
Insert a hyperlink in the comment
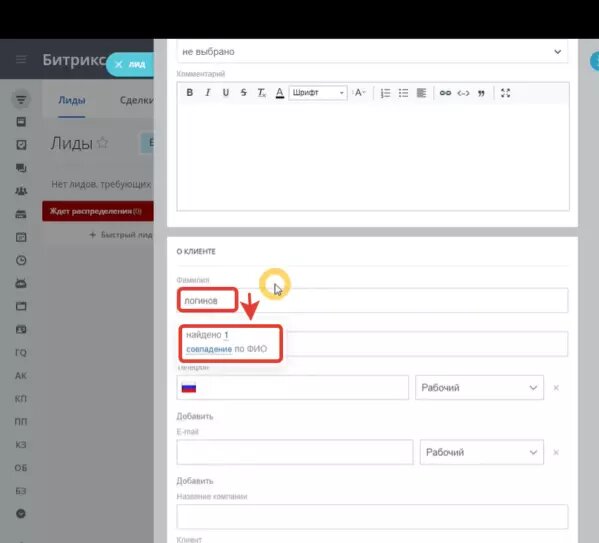coord(445,93)
